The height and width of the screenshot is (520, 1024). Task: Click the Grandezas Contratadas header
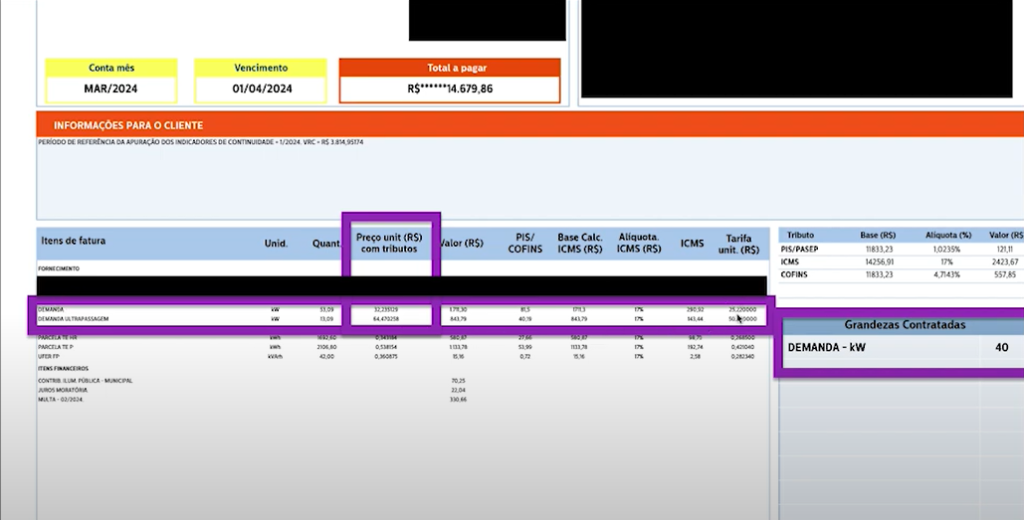[904, 325]
